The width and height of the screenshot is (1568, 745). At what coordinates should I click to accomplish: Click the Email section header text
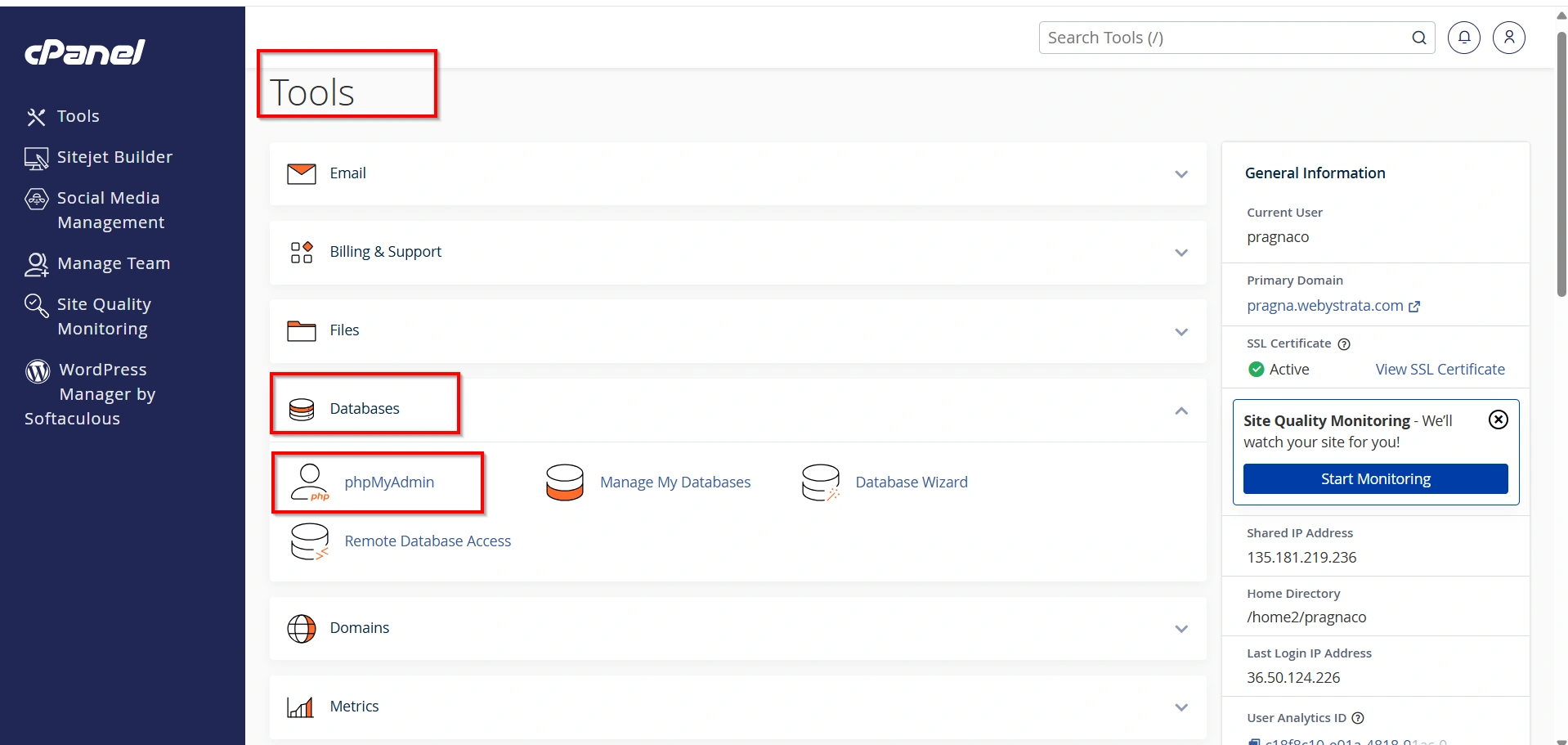point(347,173)
